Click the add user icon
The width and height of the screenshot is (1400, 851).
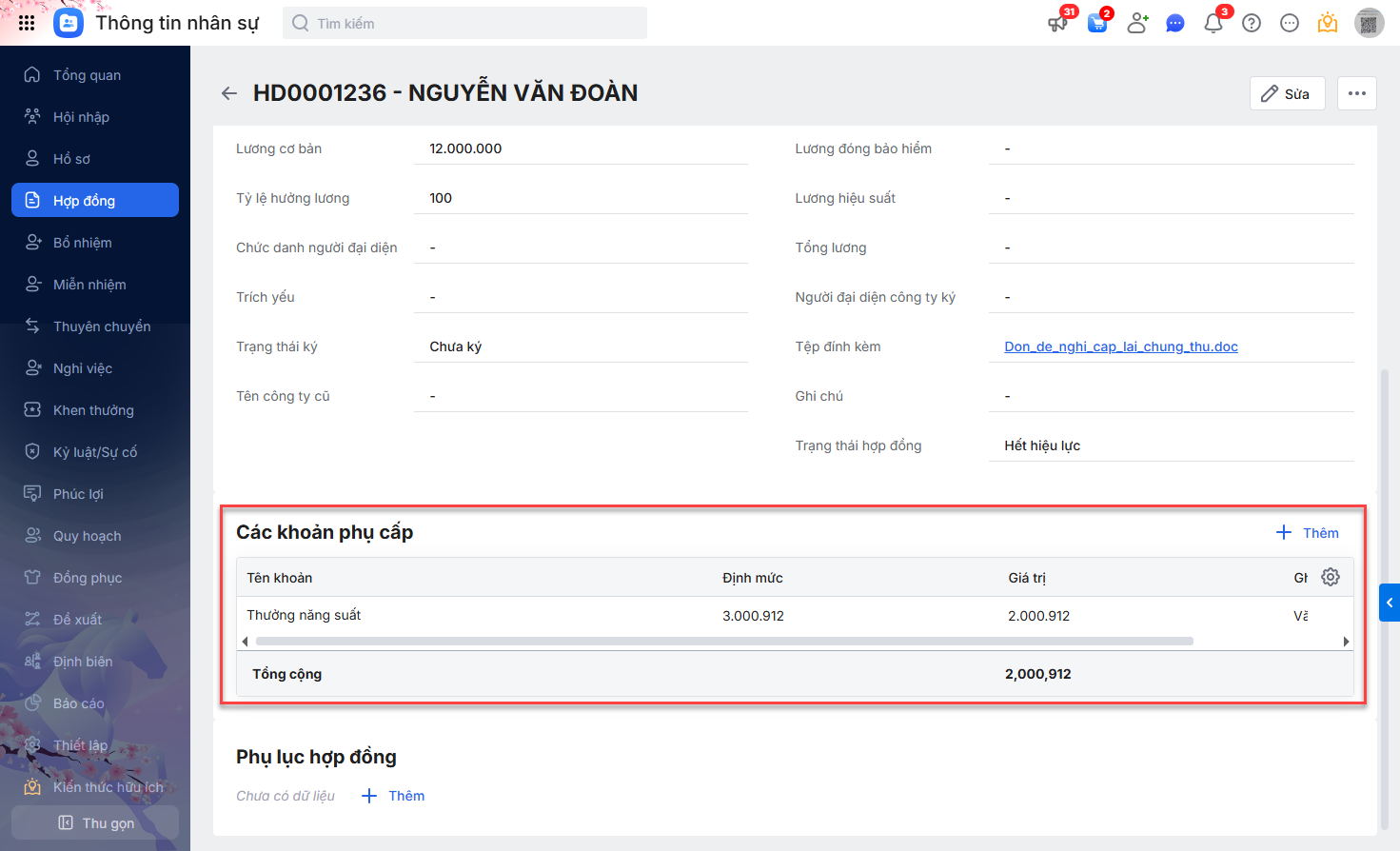(x=1137, y=23)
